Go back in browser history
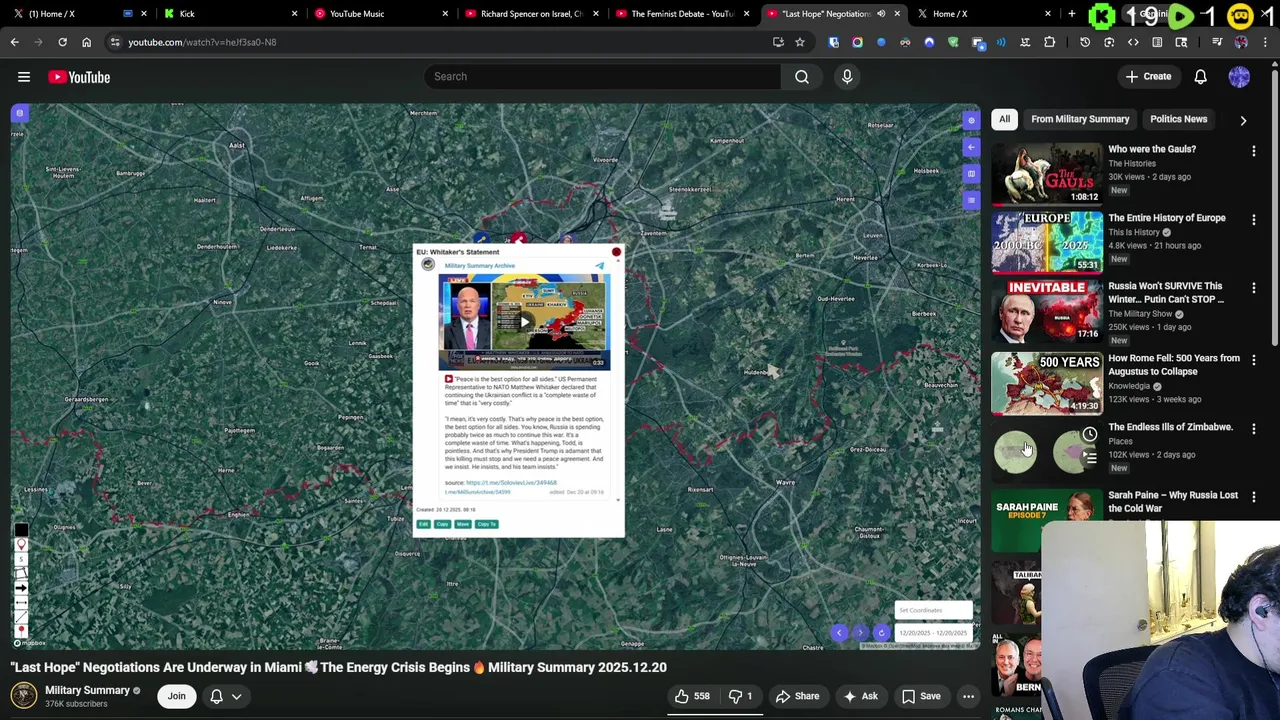Image resolution: width=1280 pixels, height=720 pixels. tap(14, 42)
